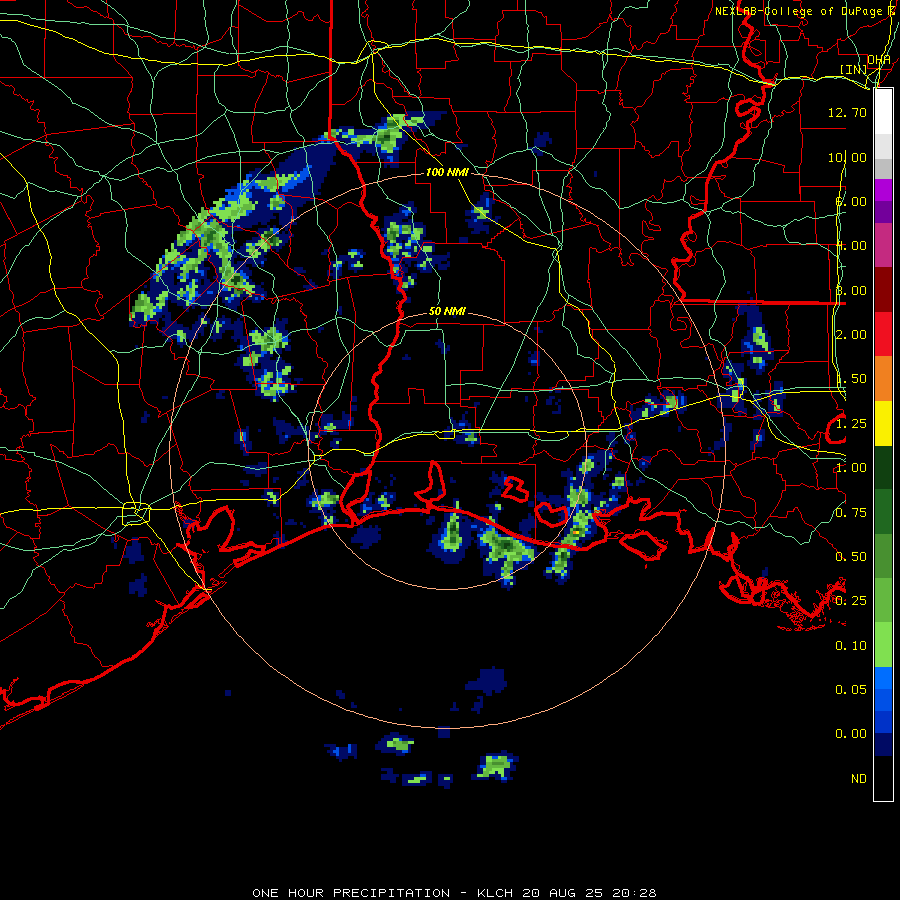
Task: Click the 2.00 legend value
Action: [x=851, y=335]
